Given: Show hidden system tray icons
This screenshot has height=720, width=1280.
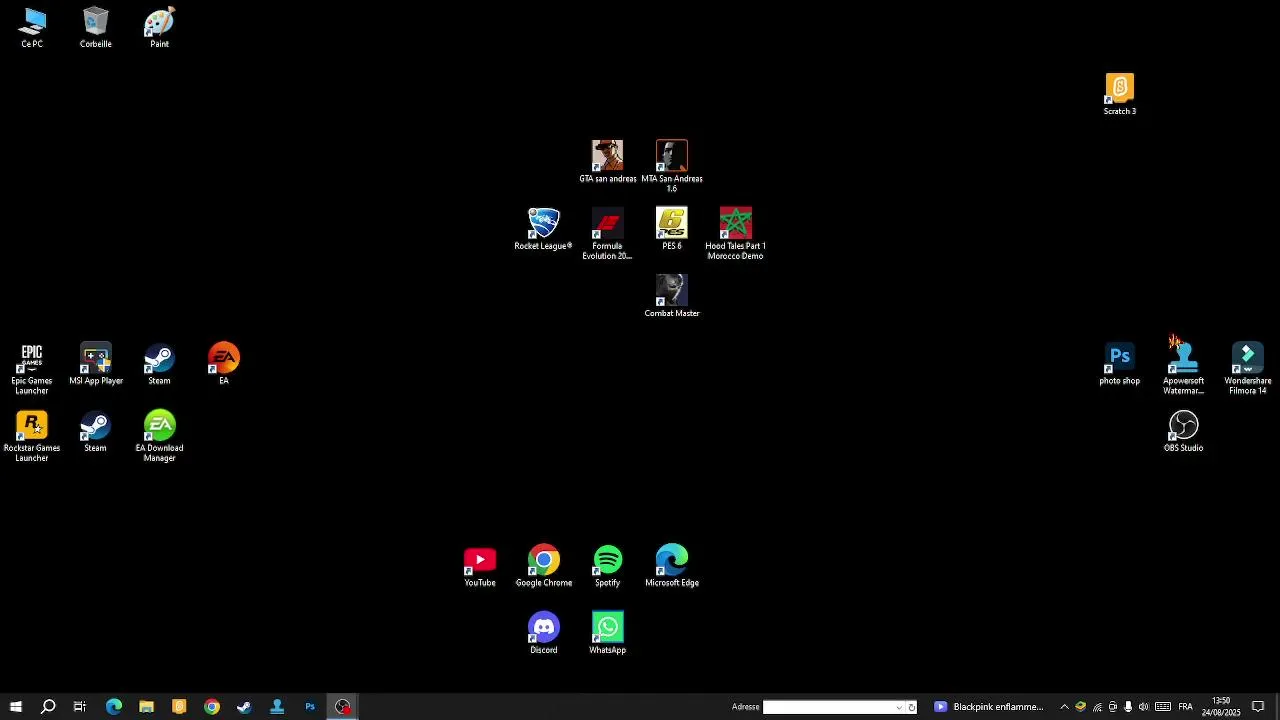Looking at the screenshot, I should [x=1064, y=707].
